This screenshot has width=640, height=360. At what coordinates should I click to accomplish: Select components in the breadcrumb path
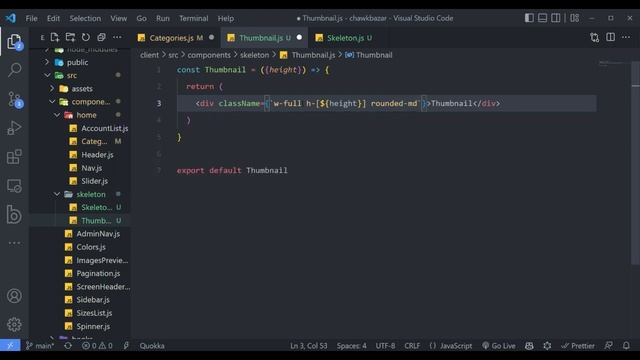(209, 55)
